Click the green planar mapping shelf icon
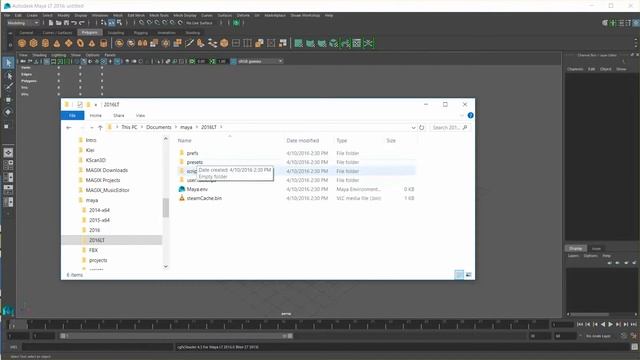This screenshot has height=360, width=640. (299, 43)
